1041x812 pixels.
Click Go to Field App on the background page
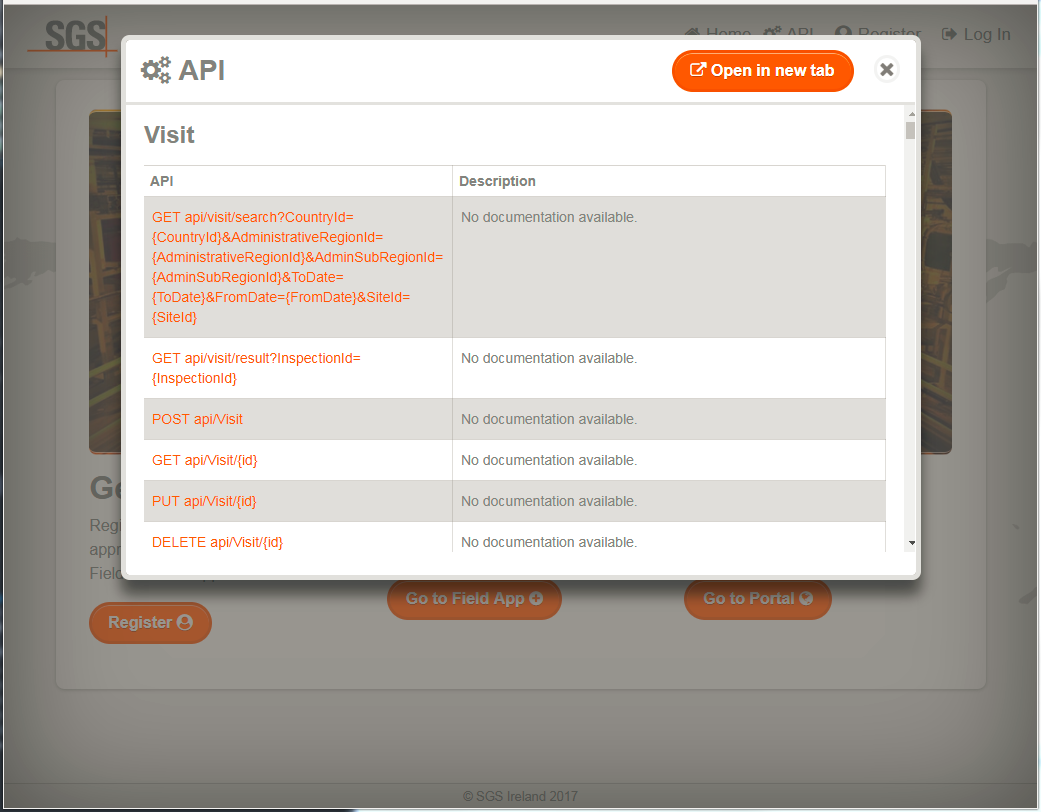point(474,599)
